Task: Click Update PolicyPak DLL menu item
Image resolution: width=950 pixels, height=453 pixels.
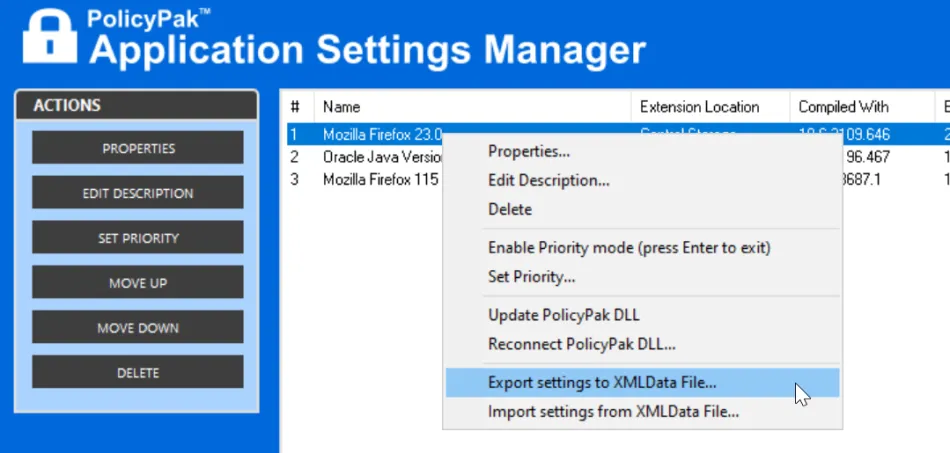Action: click(x=563, y=315)
